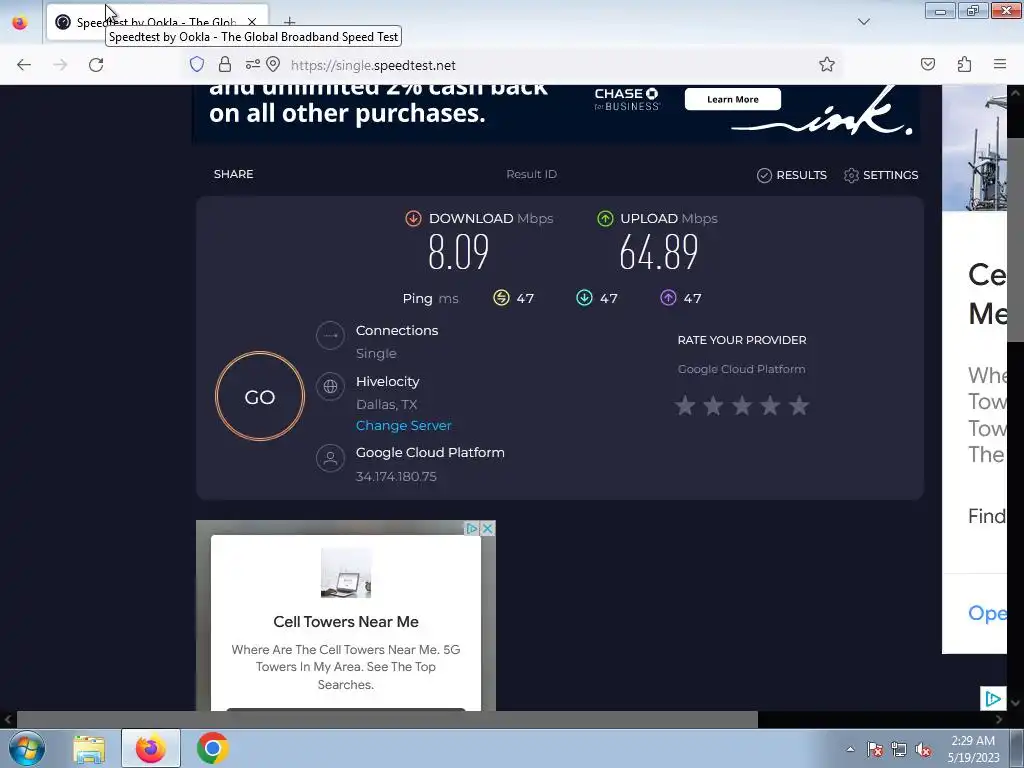
Task: Open the Windows Start menu
Action: click(27, 748)
